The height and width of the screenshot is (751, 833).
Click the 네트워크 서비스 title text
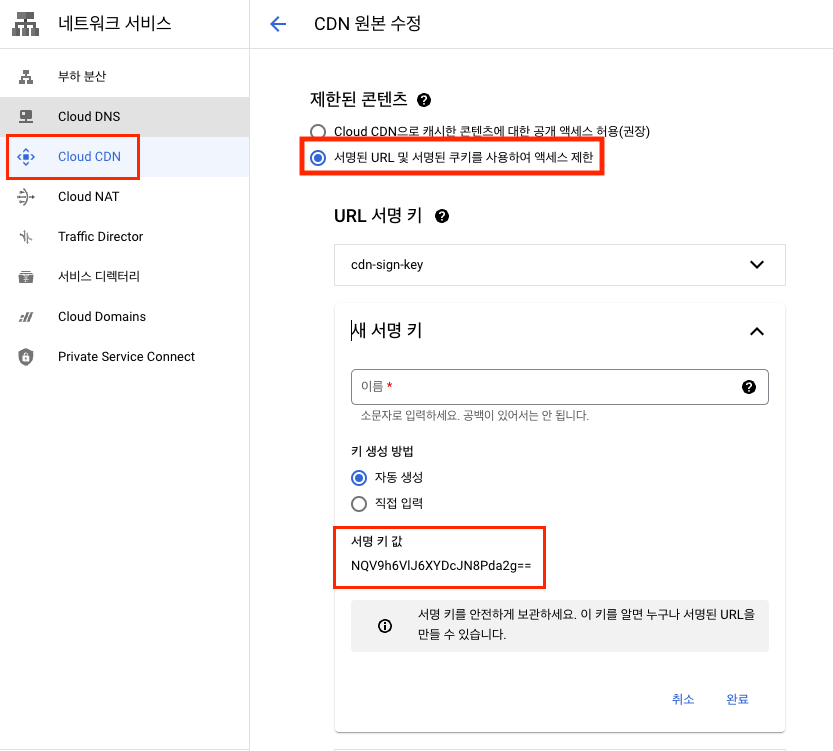115,23
